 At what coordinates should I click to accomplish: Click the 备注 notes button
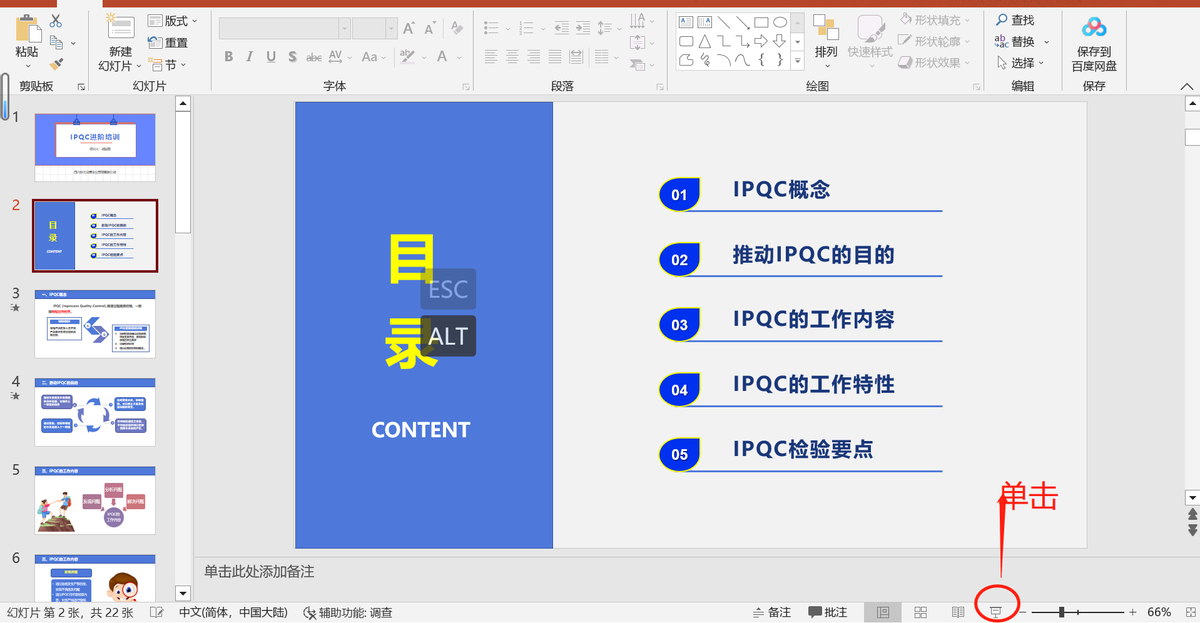(771, 612)
